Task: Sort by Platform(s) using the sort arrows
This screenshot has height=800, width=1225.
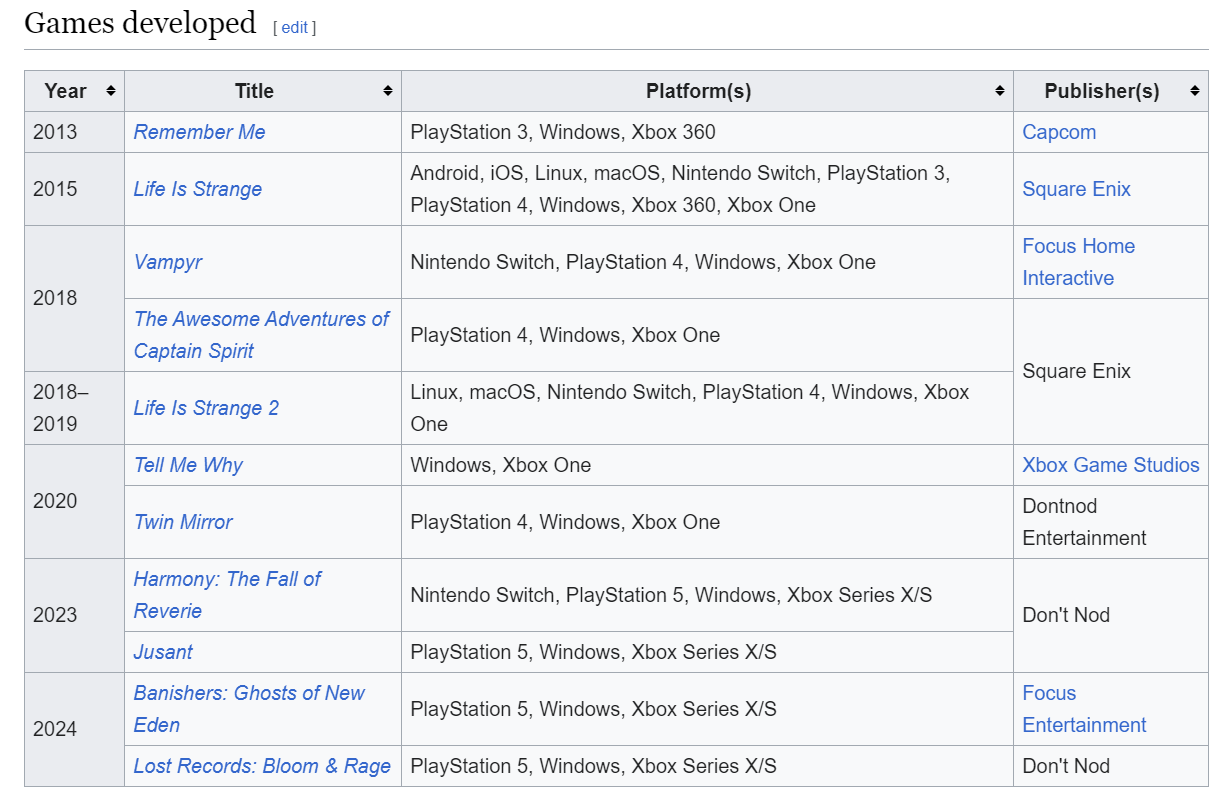Action: [x=999, y=91]
